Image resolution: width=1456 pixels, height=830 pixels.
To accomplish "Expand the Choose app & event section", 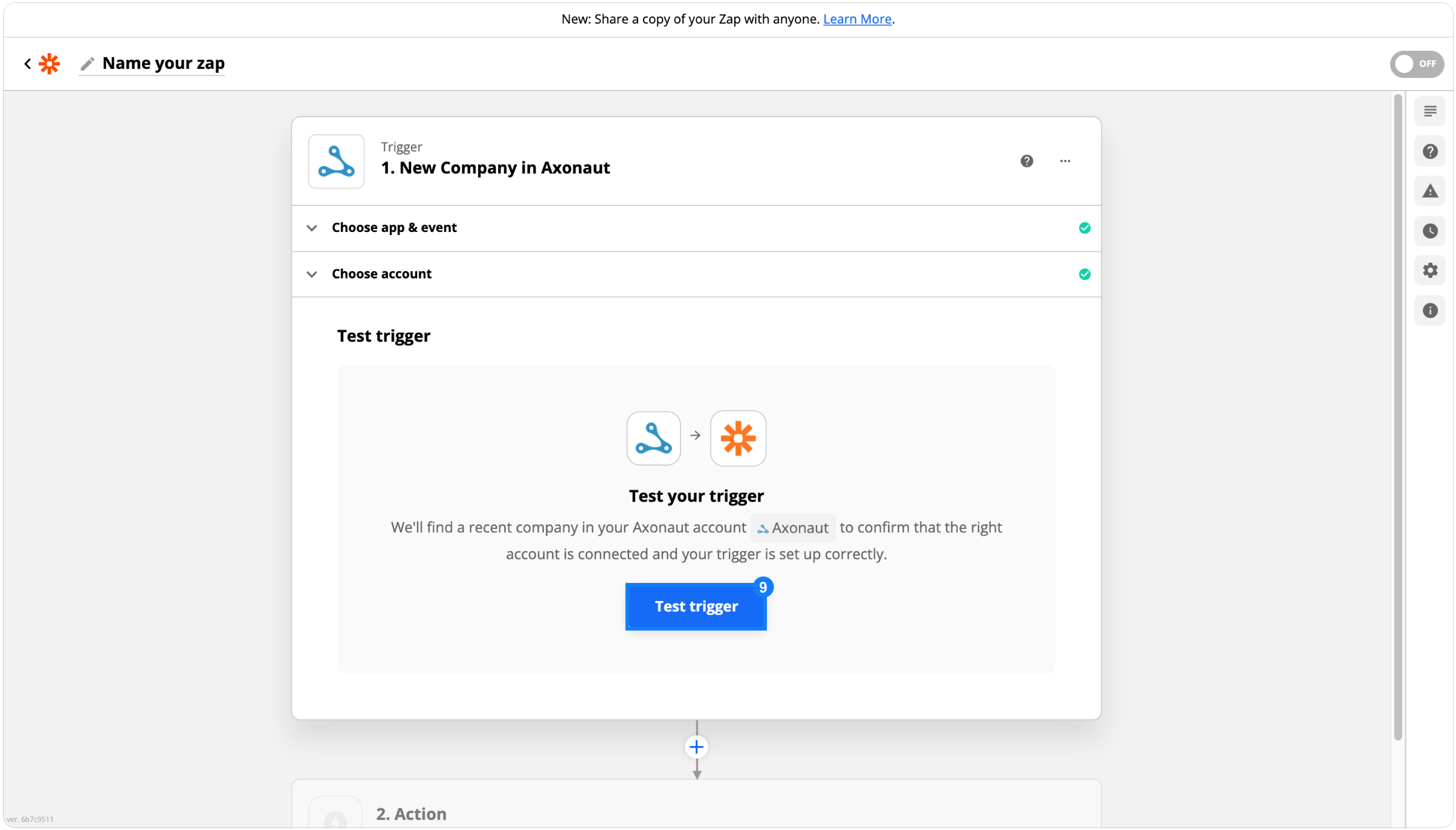I will click(696, 228).
